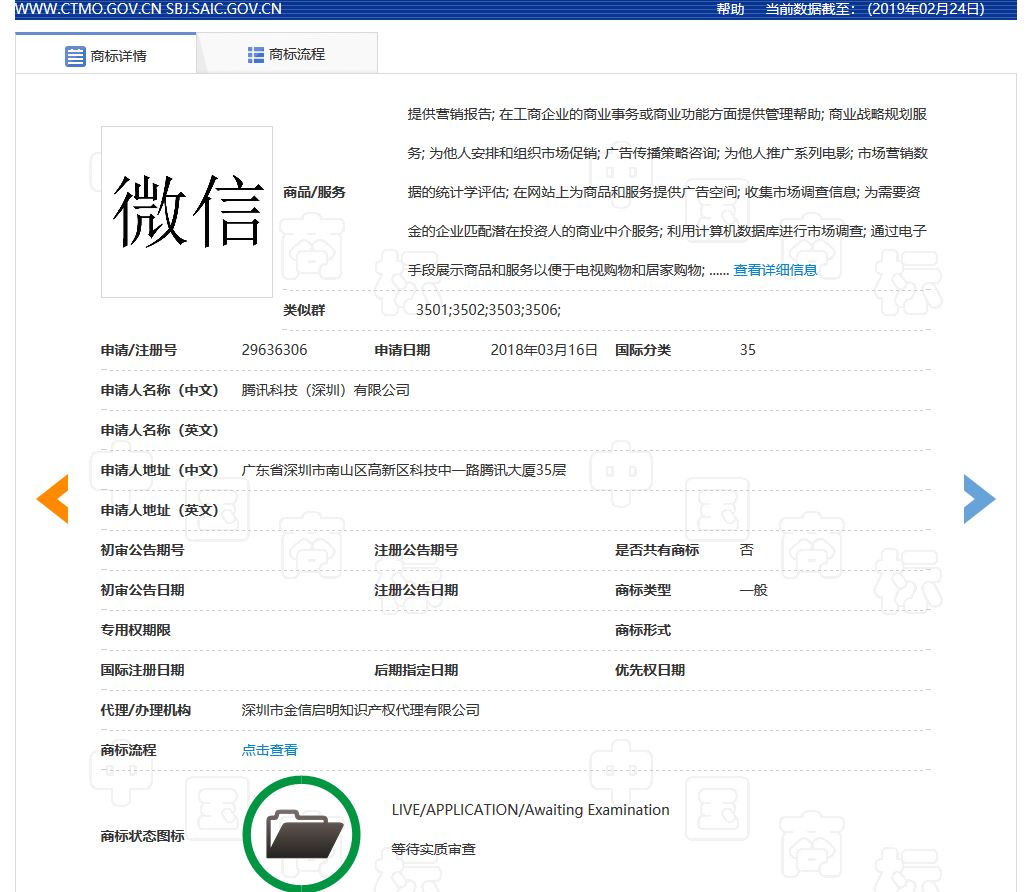Click the 商标详情 list icon
Image resolution: width=1029 pixels, height=892 pixels.
tap(75, 56)
